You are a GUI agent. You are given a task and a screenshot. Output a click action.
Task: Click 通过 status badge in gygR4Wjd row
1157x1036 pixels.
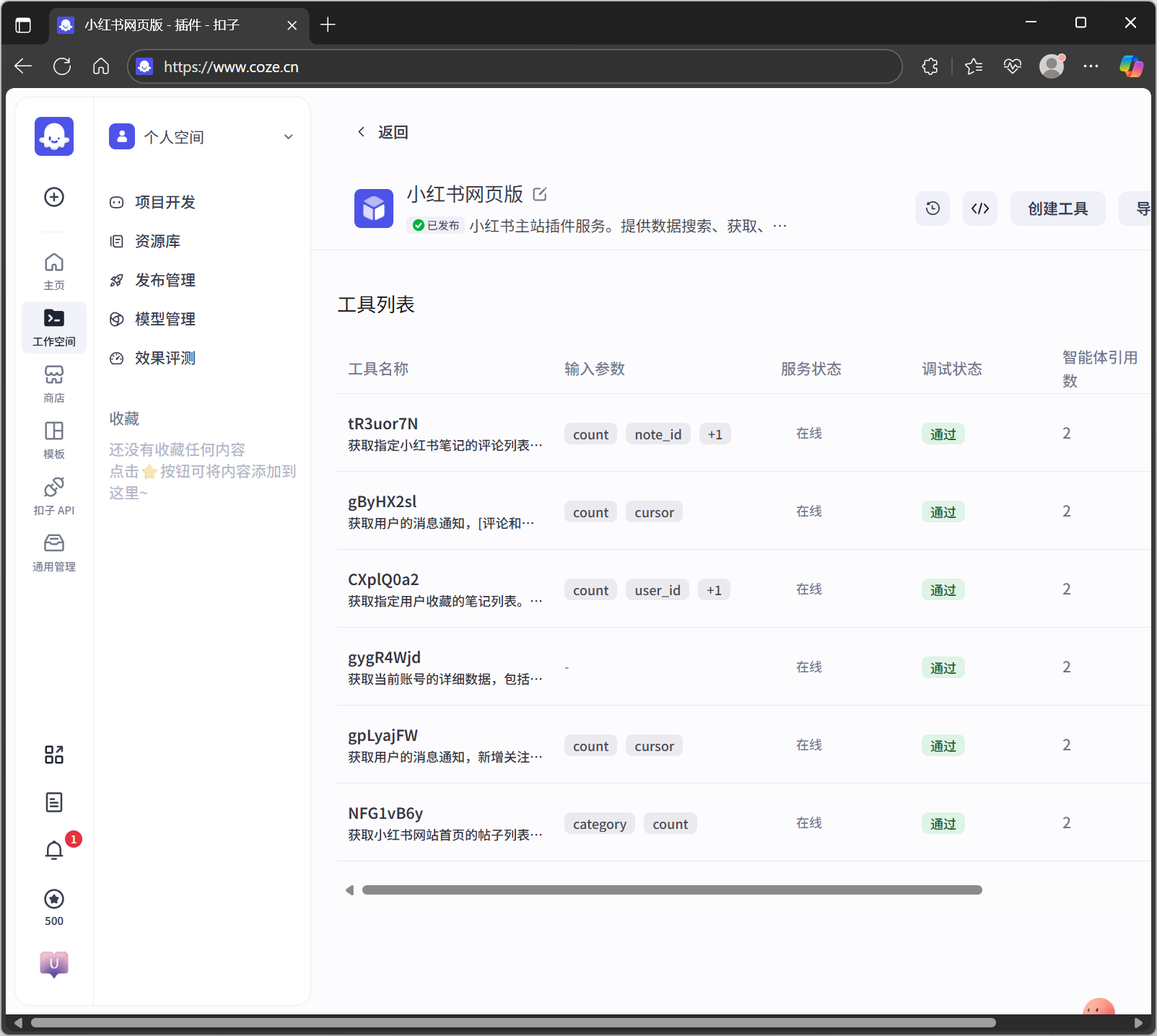(x=943, y=668)
